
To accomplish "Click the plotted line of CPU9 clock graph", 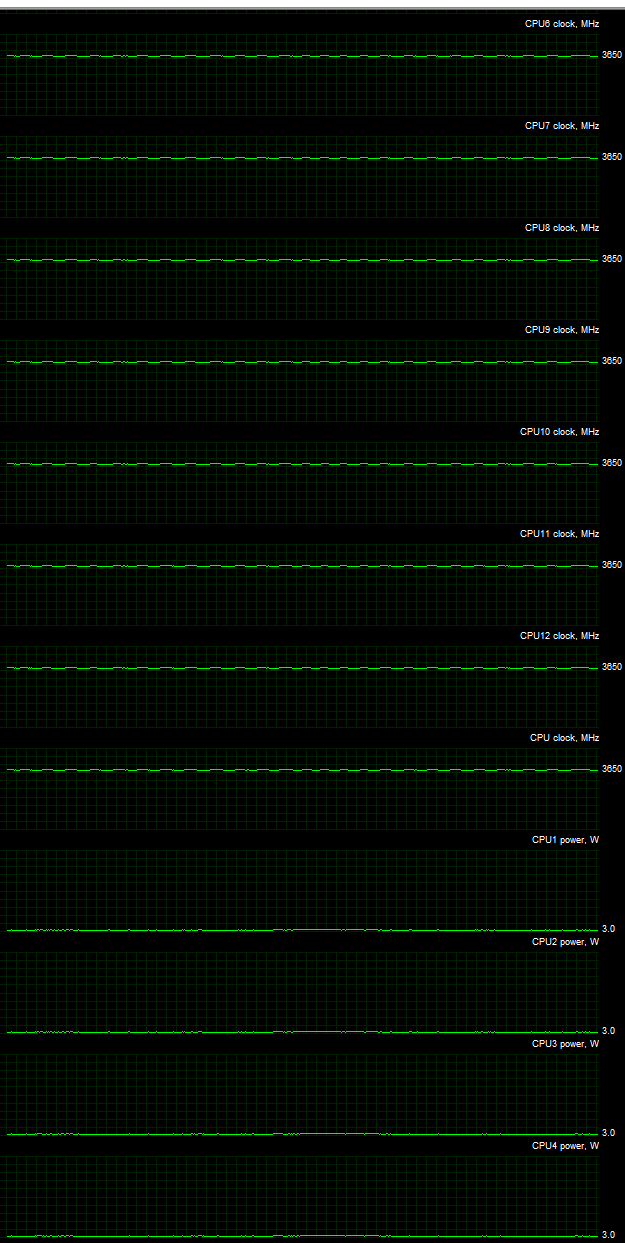I will [300, 362].
